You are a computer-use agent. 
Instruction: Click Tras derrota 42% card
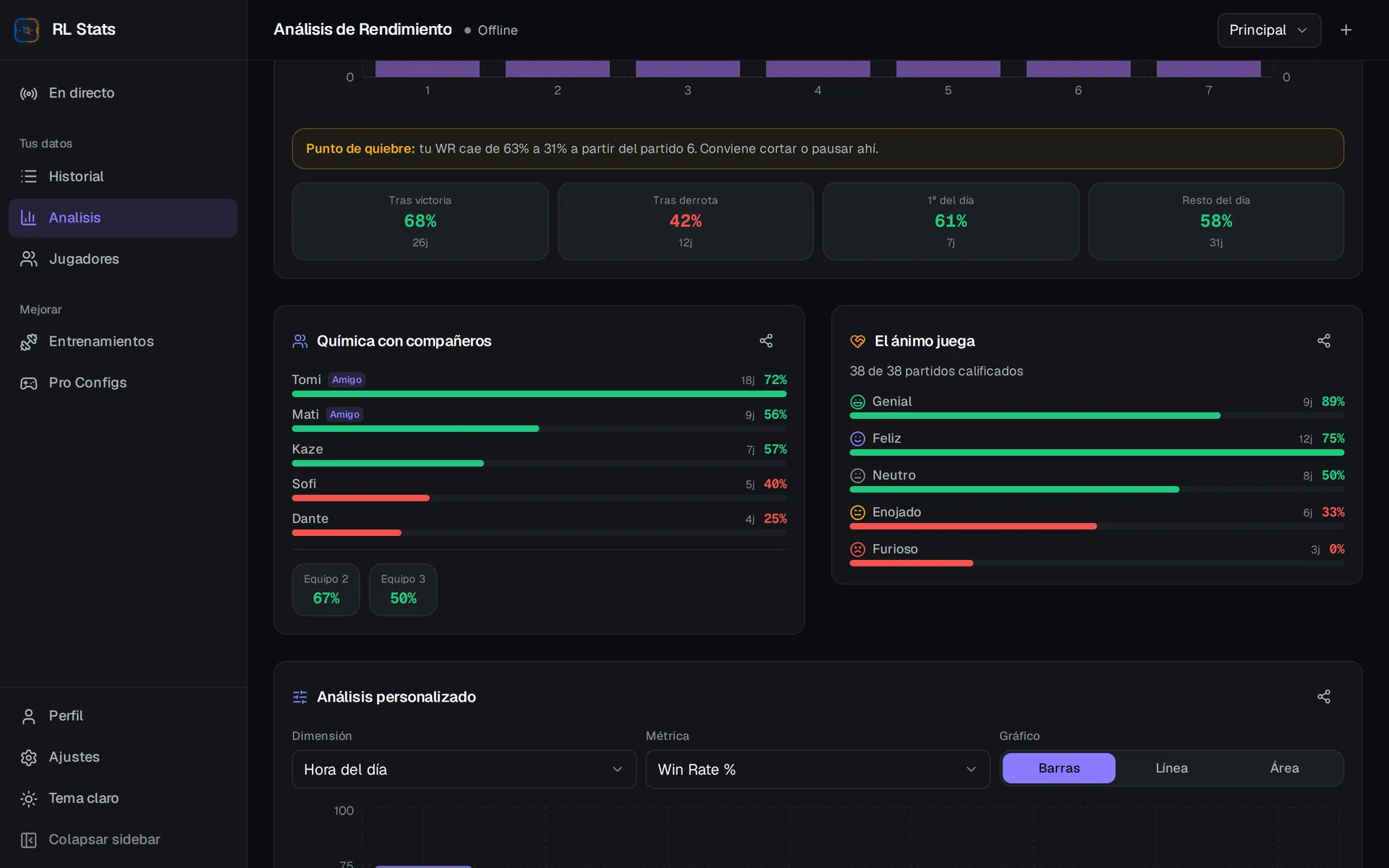[685, 221]
